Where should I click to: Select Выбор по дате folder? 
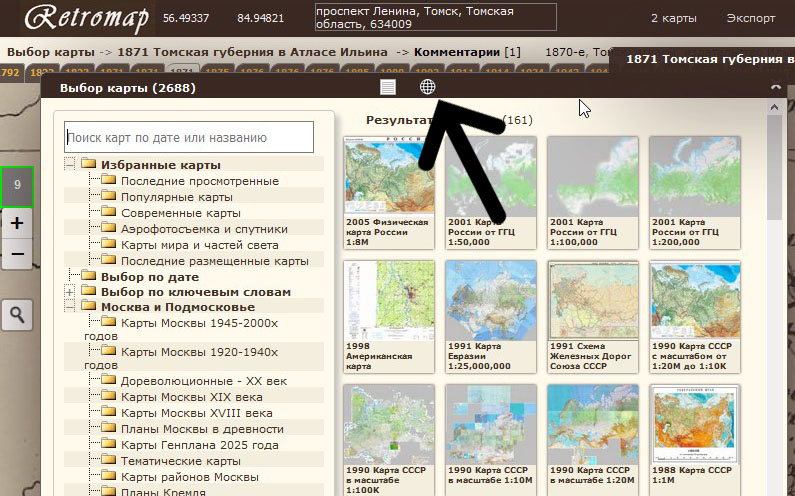pos(150,277)
